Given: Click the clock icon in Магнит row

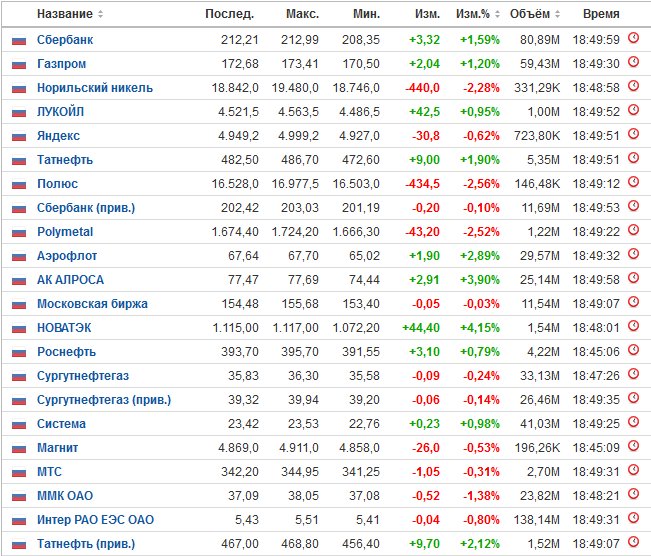Looking at the screenshot, I should (x=633, y=446).
